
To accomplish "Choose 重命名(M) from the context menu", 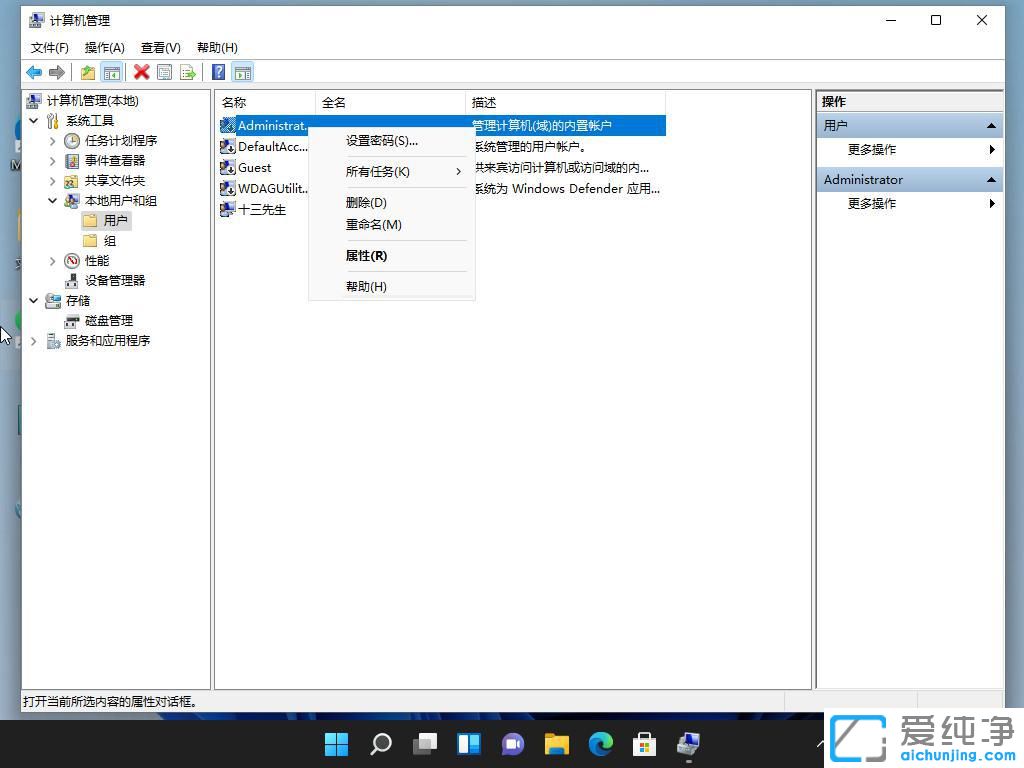I will 374,224.
